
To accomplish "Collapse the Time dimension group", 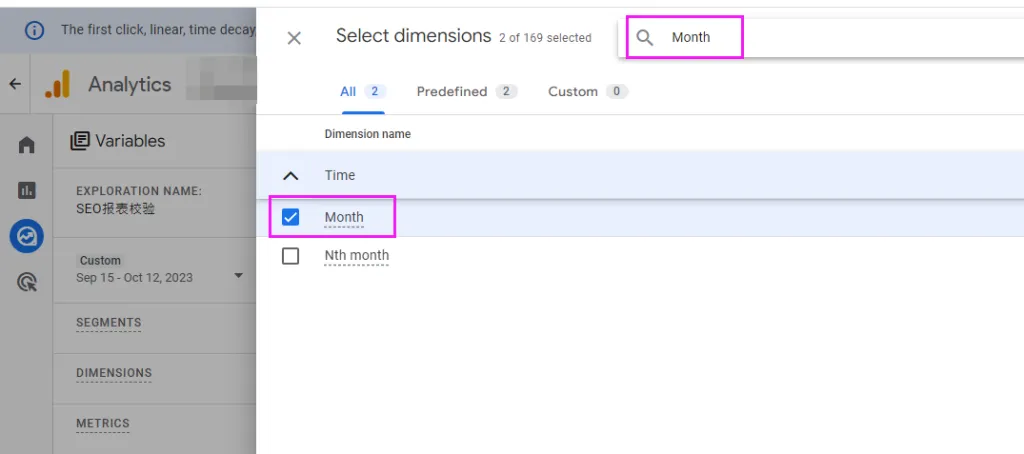I will [x=291, y=175].
